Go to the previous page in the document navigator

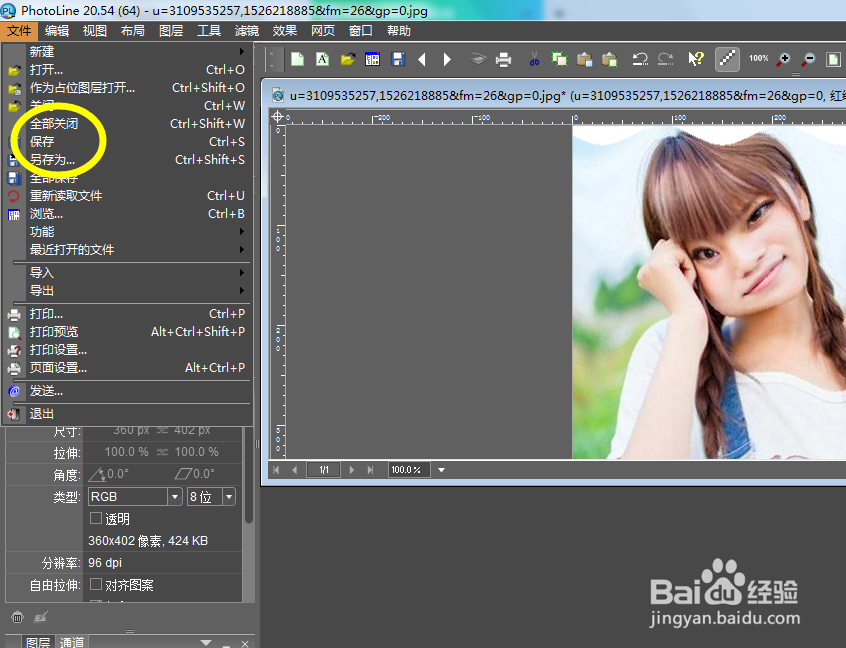coord(295,470)
